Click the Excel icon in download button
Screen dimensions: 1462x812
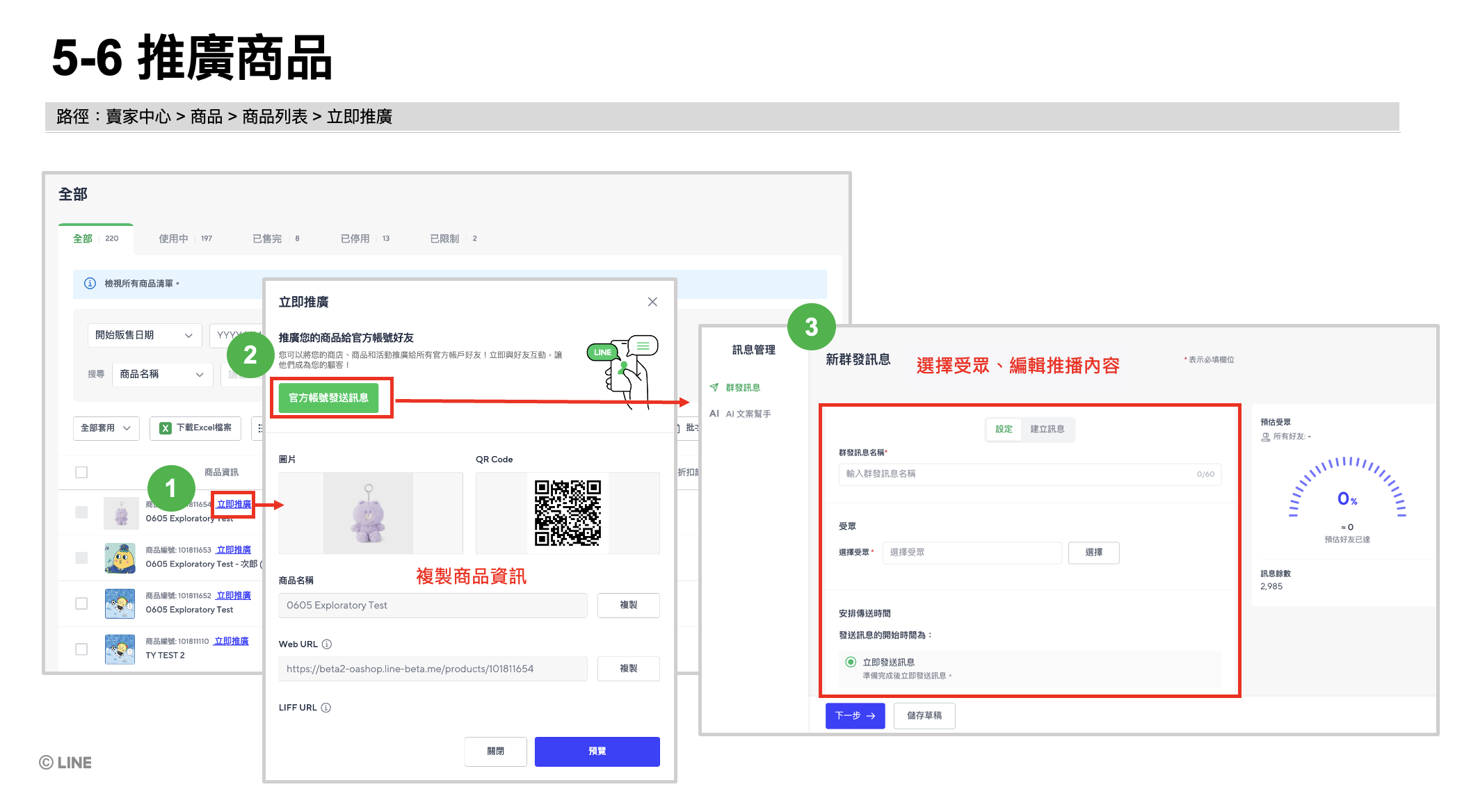point(166,428)
